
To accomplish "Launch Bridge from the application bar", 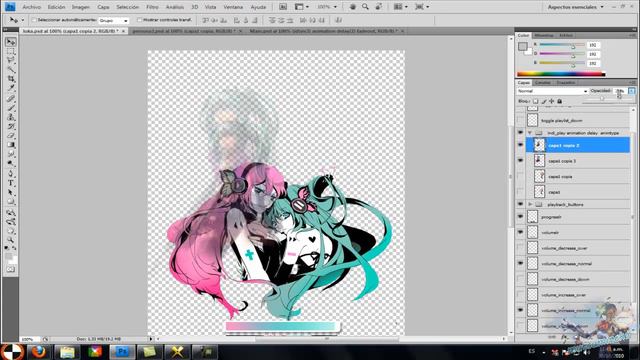I will [282, 7].
